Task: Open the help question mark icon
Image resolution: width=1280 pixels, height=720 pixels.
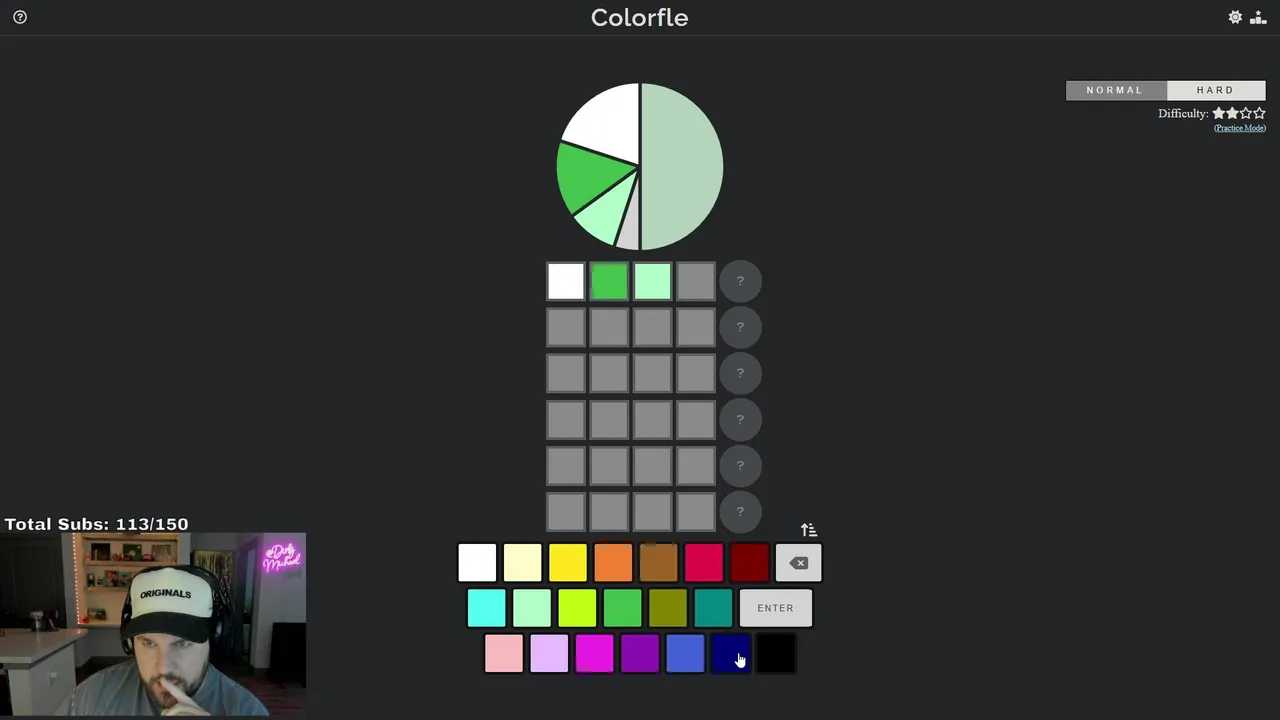Action: pos(20,17)
